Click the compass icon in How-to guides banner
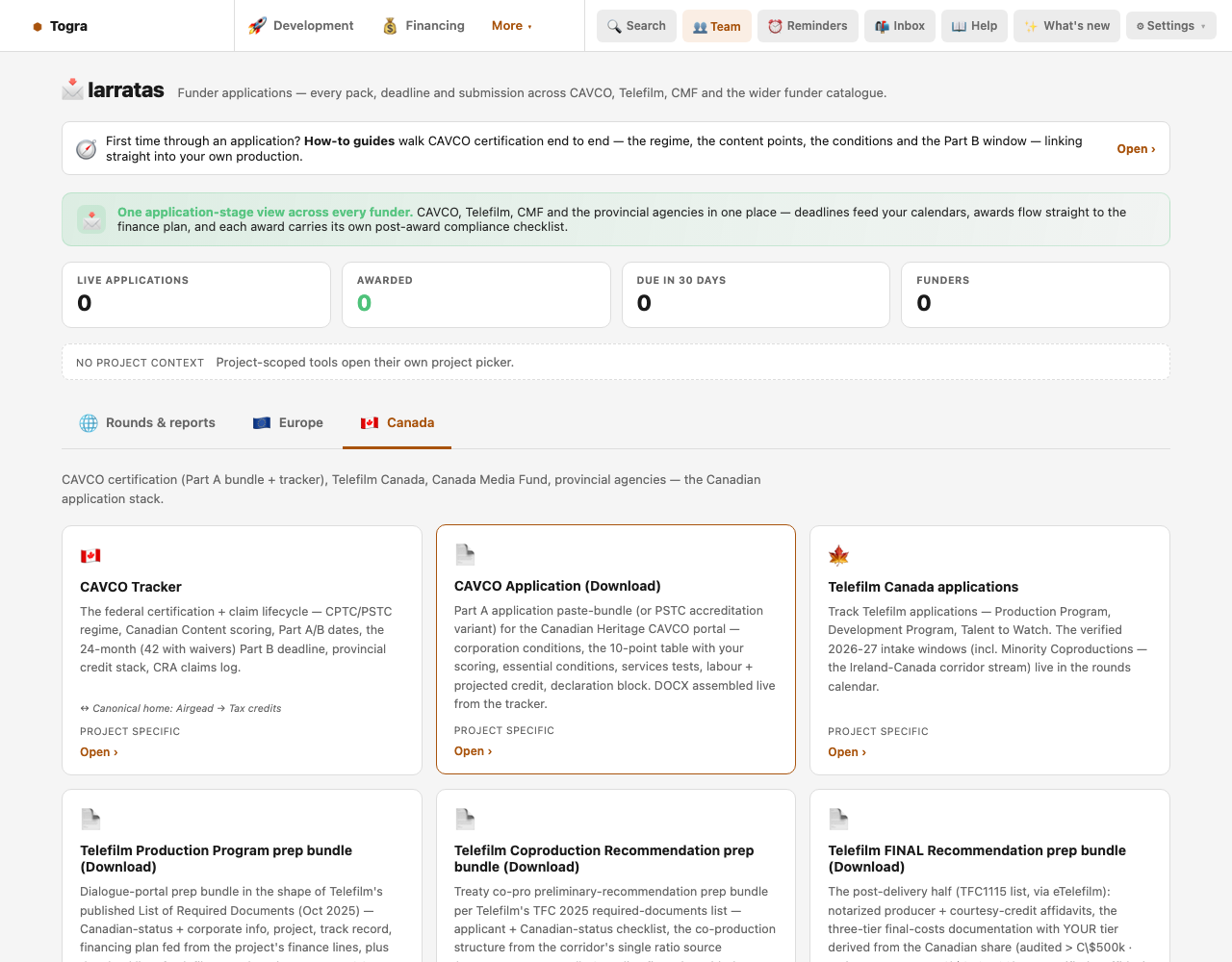Image resolution: width=1232 pixels, height=962 pixels. pos(87,149)
